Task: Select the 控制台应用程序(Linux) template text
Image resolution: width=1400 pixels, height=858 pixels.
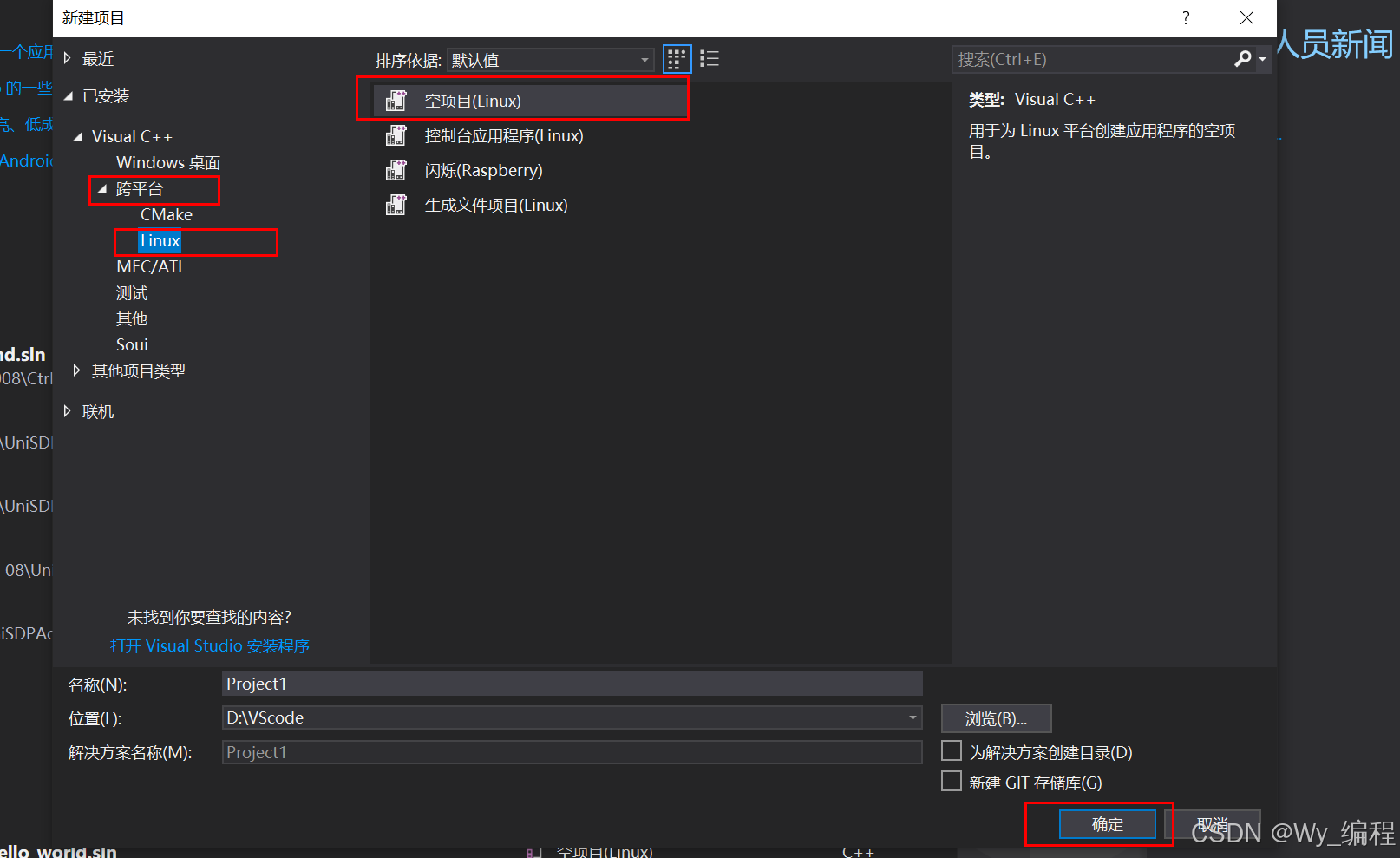Action: [504, 135]
